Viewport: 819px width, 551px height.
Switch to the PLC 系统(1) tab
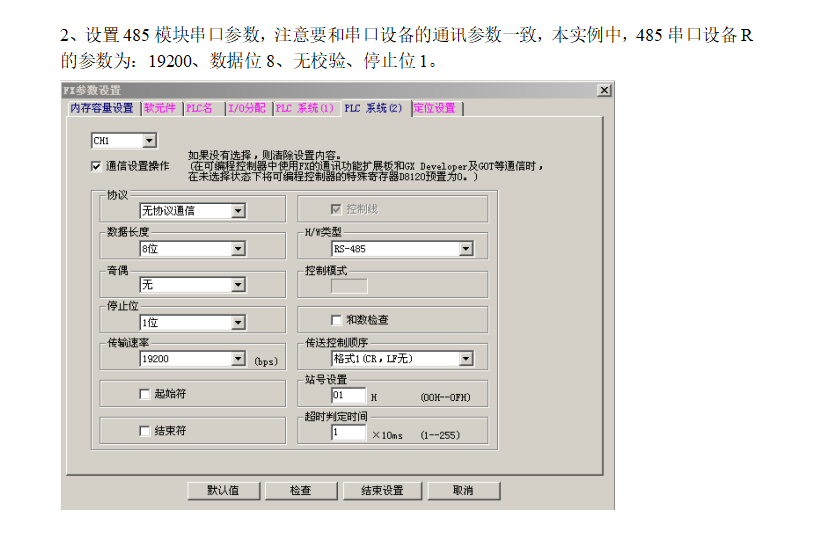click(x=305, y=108)
